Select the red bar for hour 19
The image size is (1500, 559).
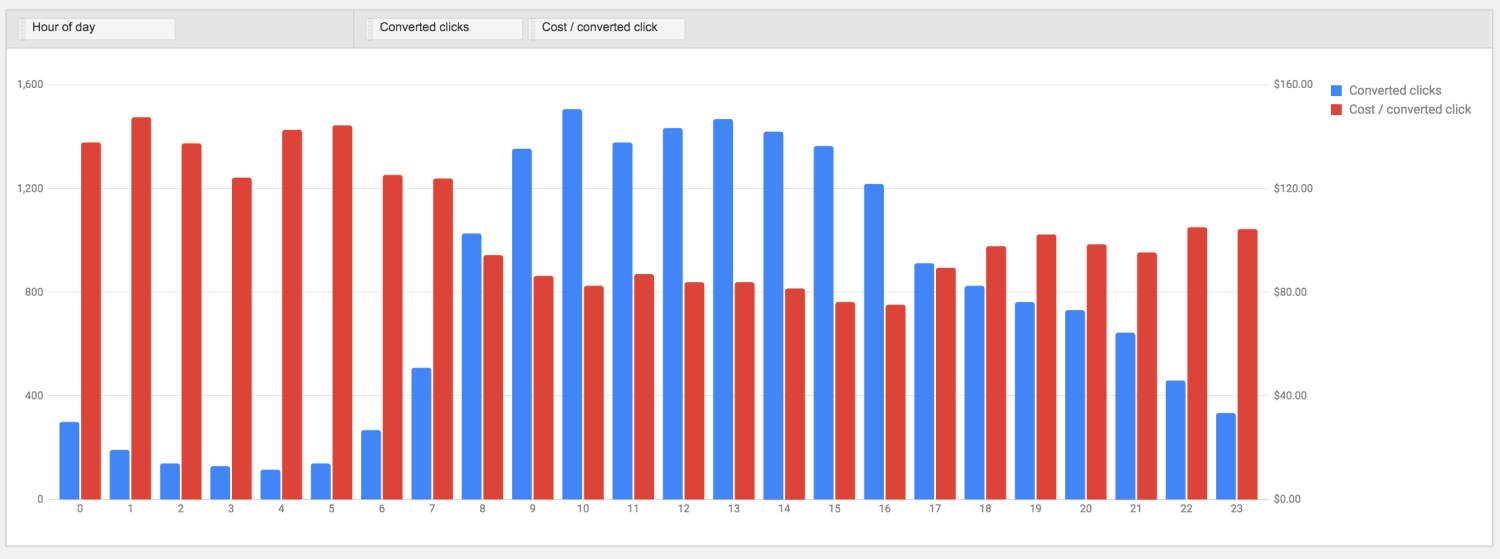pyautogui.click(x=1046, y=367)
